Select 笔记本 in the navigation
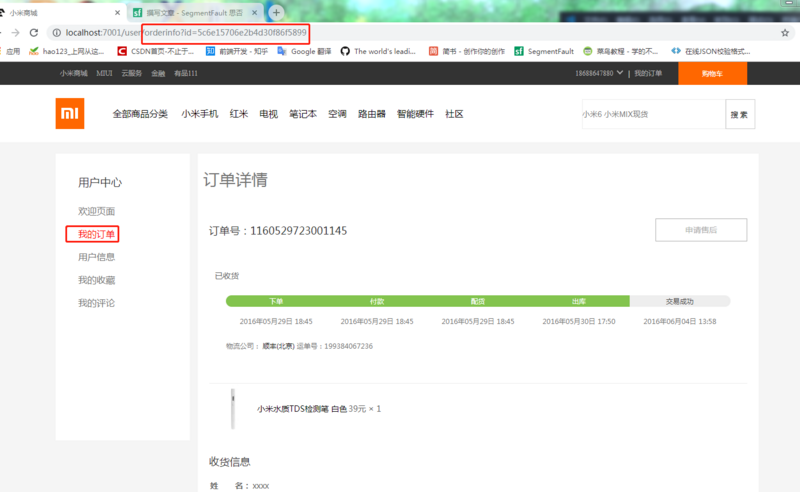Screen dimensions: 800x492 coord(303,114)
